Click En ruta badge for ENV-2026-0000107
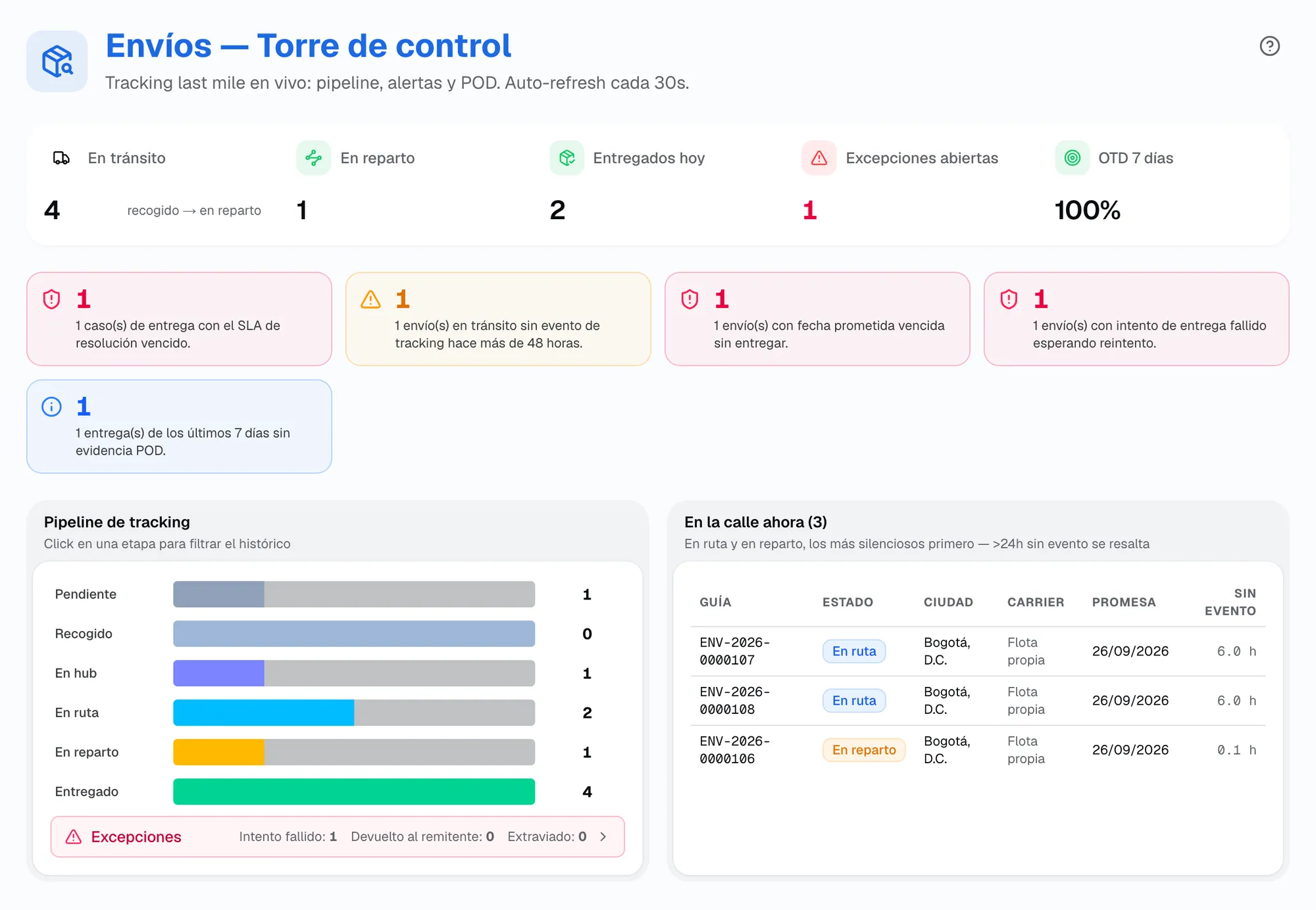This screenshot has height=910, width=1316. point(854,651)
